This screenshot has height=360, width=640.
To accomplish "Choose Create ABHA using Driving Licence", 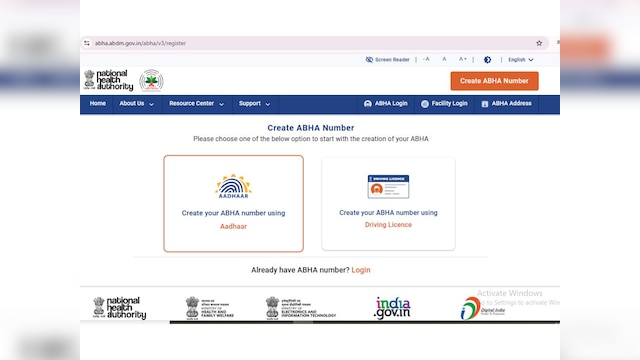I will point(388,204).
